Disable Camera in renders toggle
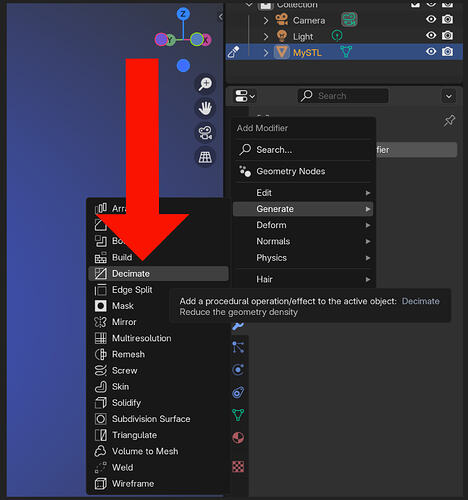The image size is (468, 500). tap(447, 19)
